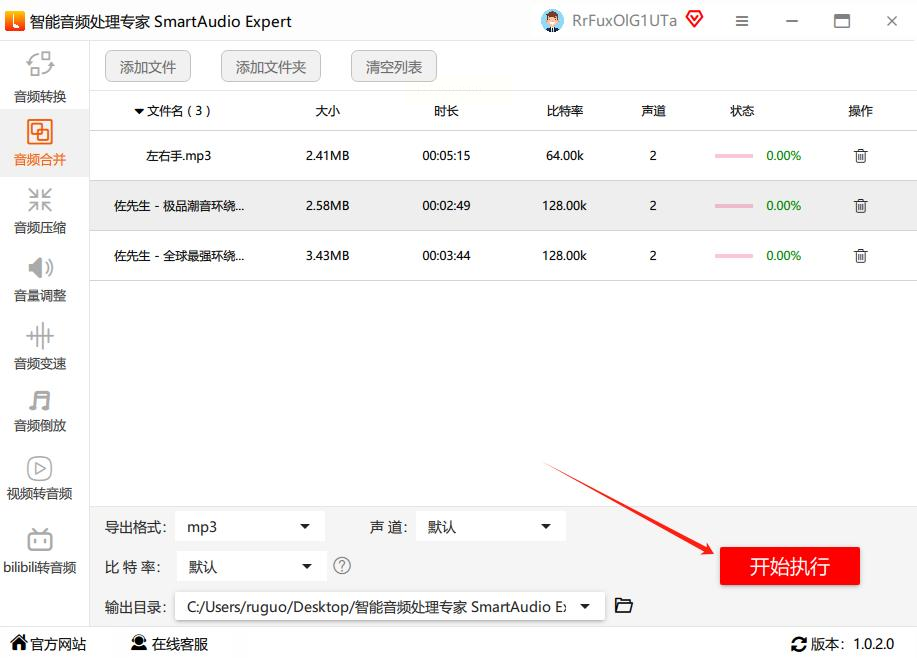Viewport: 917px width, 658px height.
Task: Click the username RrFuxOlG1UTa
Action: [x=624, y=20]
